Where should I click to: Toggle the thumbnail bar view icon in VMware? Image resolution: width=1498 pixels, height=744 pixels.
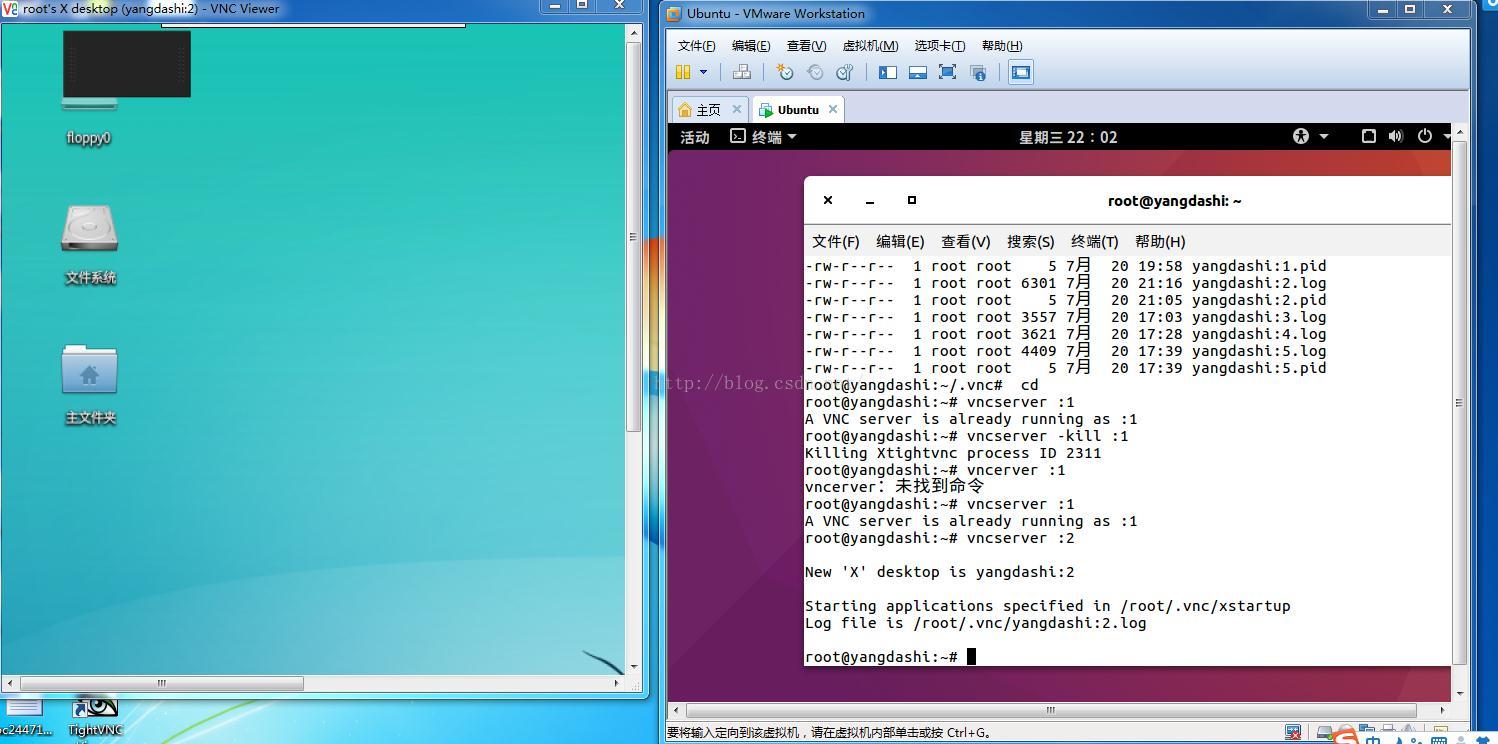(917, 72)
